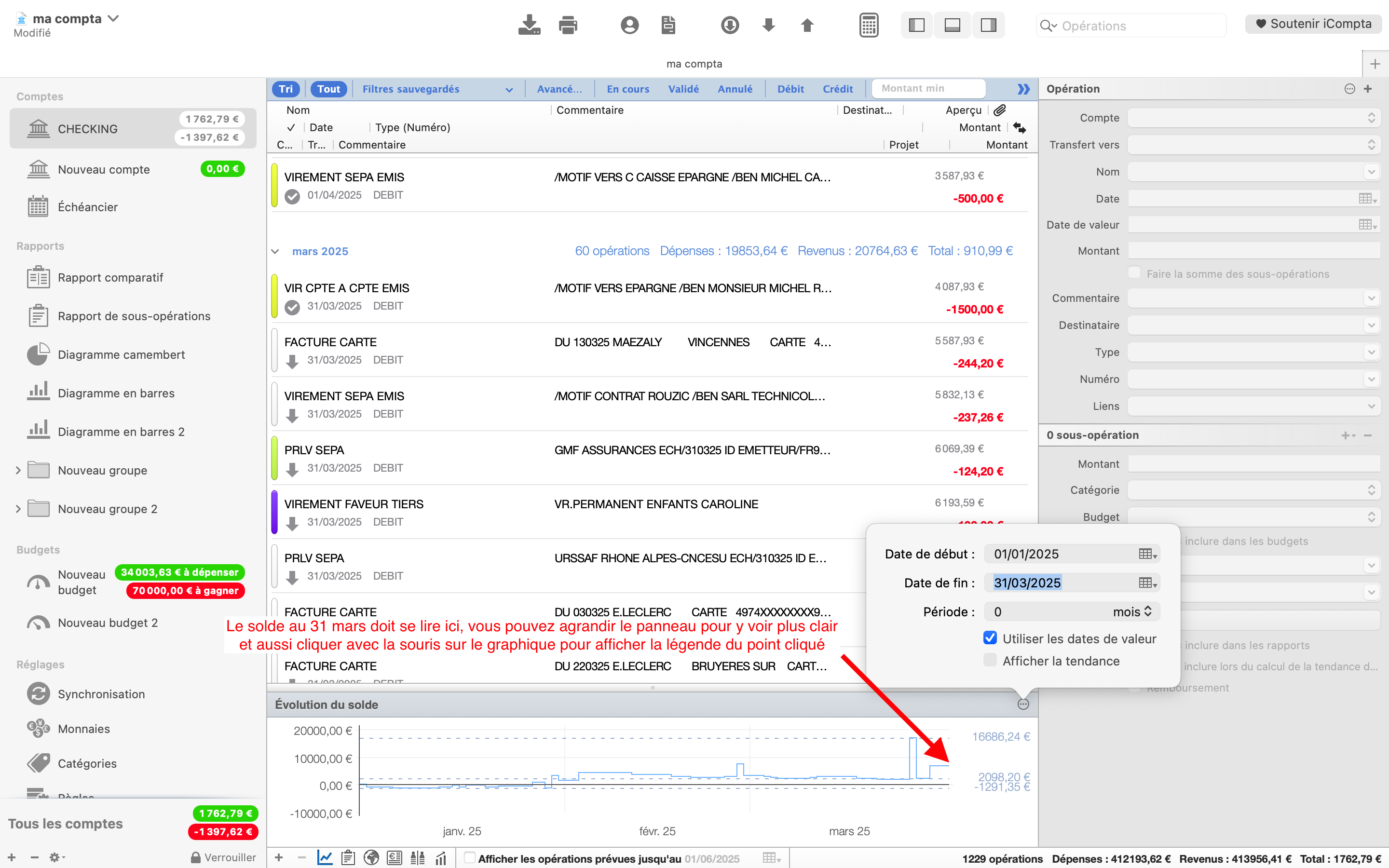Image resolution: width=1389 pixels, height=868 pixels.
Task: Click Soutenir iCompta button
Action: click(1313, 24)
